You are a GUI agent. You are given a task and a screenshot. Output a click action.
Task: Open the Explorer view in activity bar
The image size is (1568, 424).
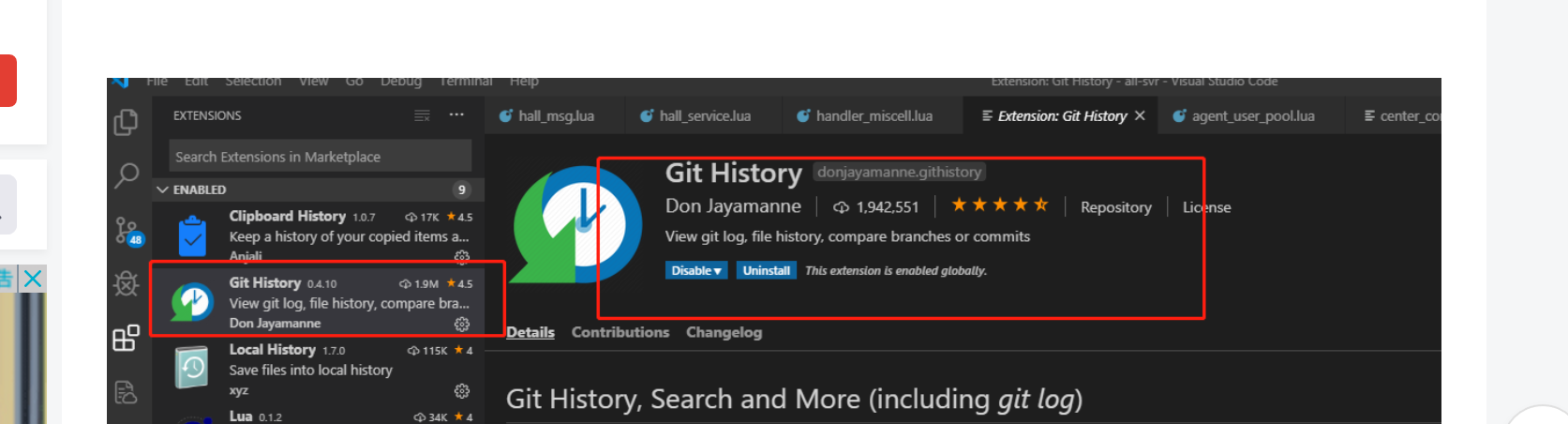tap(126, 122)
